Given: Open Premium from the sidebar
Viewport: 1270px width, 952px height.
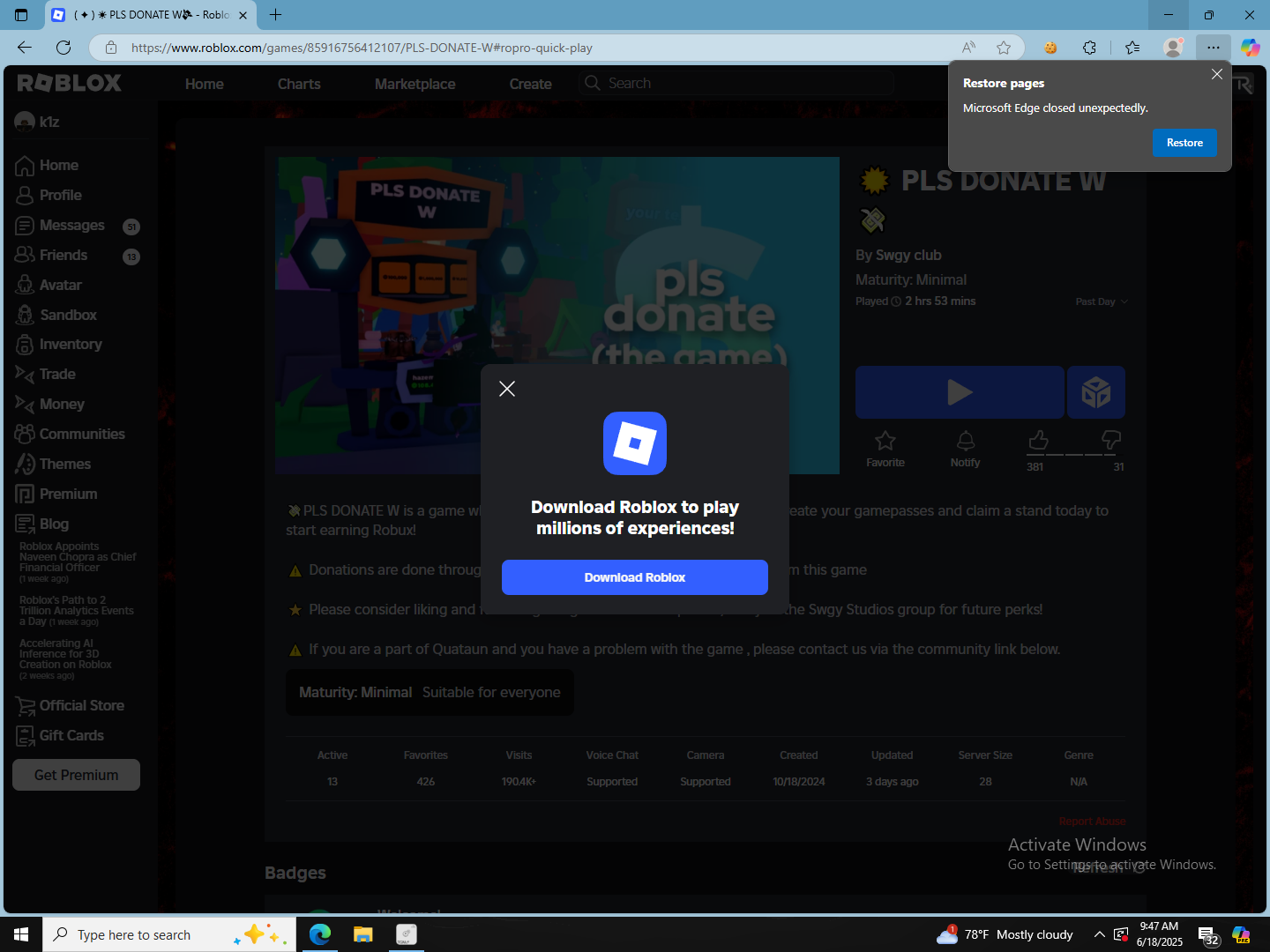Looking at the screenshot, I should 56,495.
